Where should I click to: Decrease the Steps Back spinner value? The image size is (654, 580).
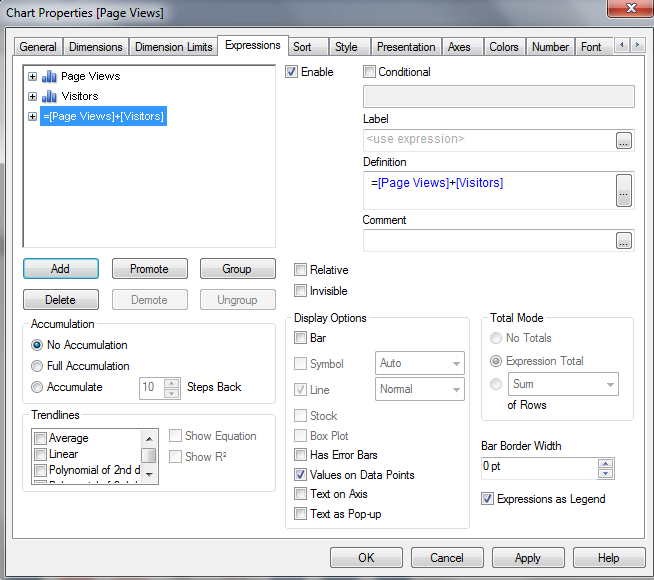[171, 393]
